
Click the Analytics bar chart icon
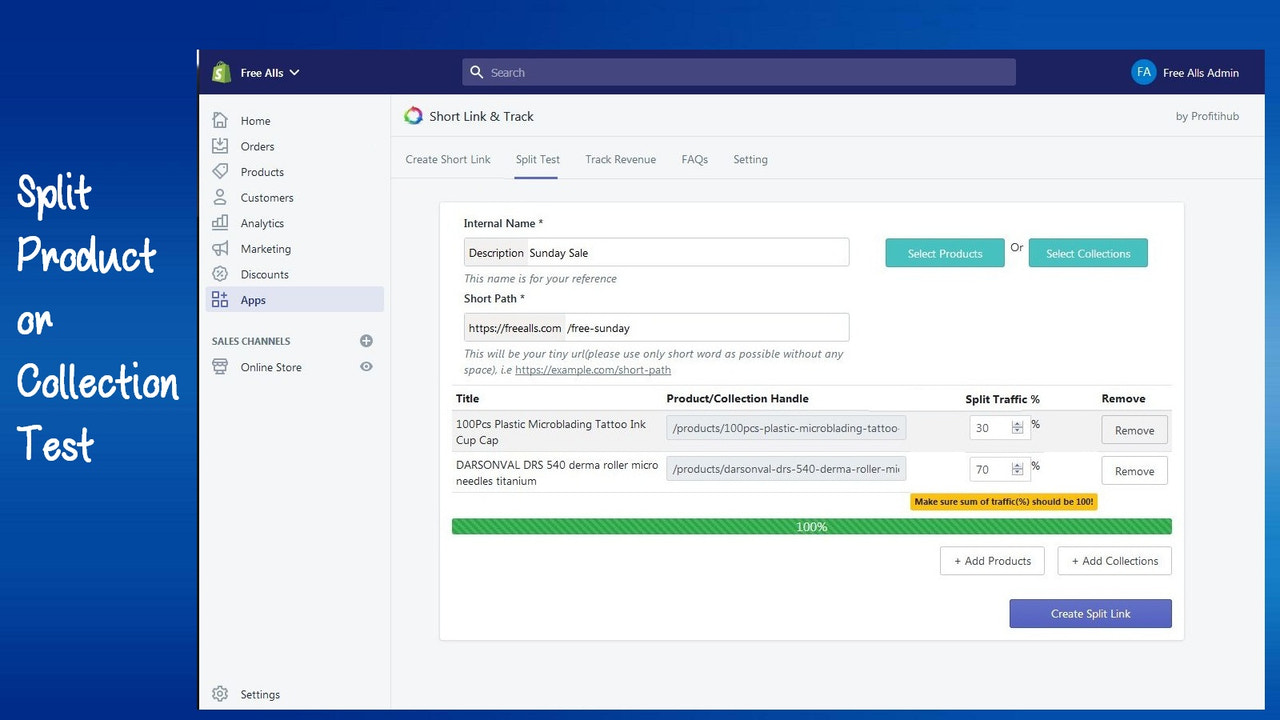[220, 223]
